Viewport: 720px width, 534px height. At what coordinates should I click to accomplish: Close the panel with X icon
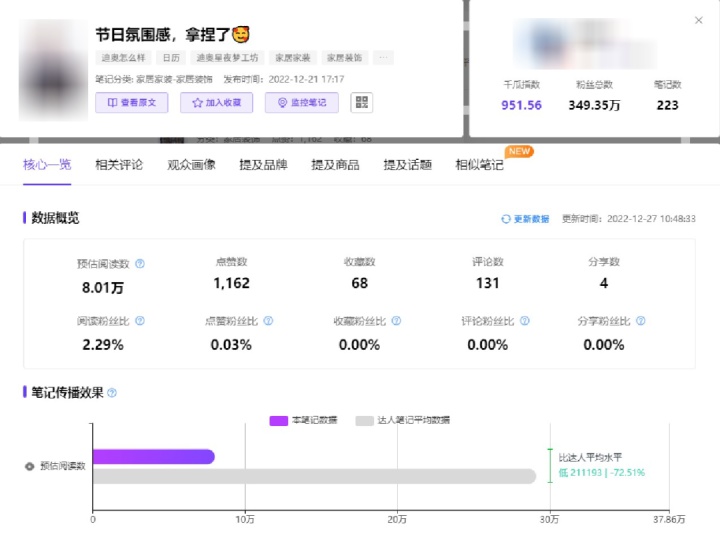pos(698,20)
